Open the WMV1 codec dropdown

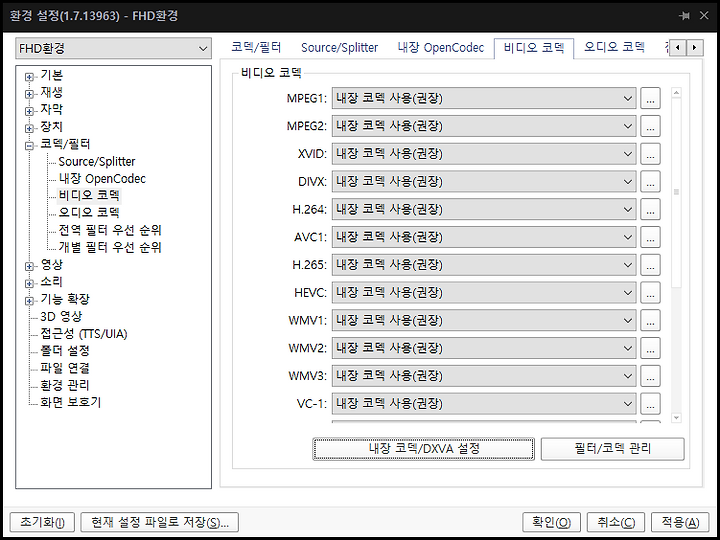tap(484, 321)
